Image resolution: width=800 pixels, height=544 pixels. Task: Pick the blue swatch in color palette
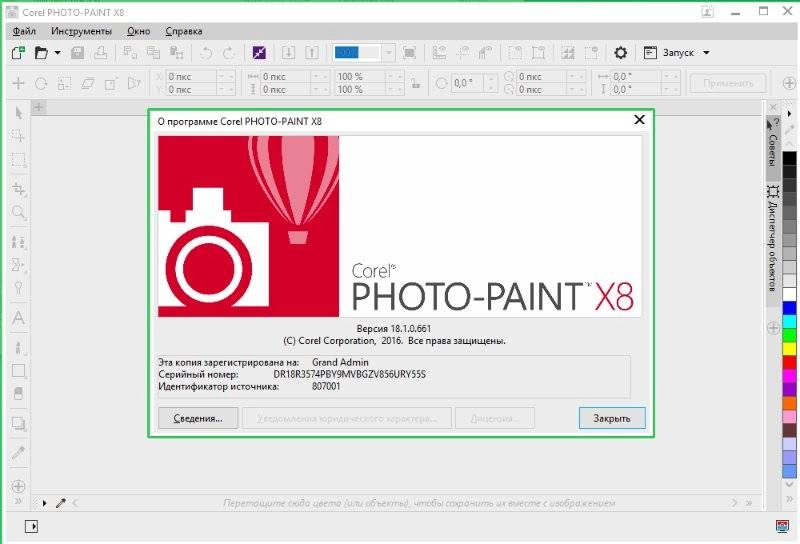pyautogui.click(x=789, y=308)
